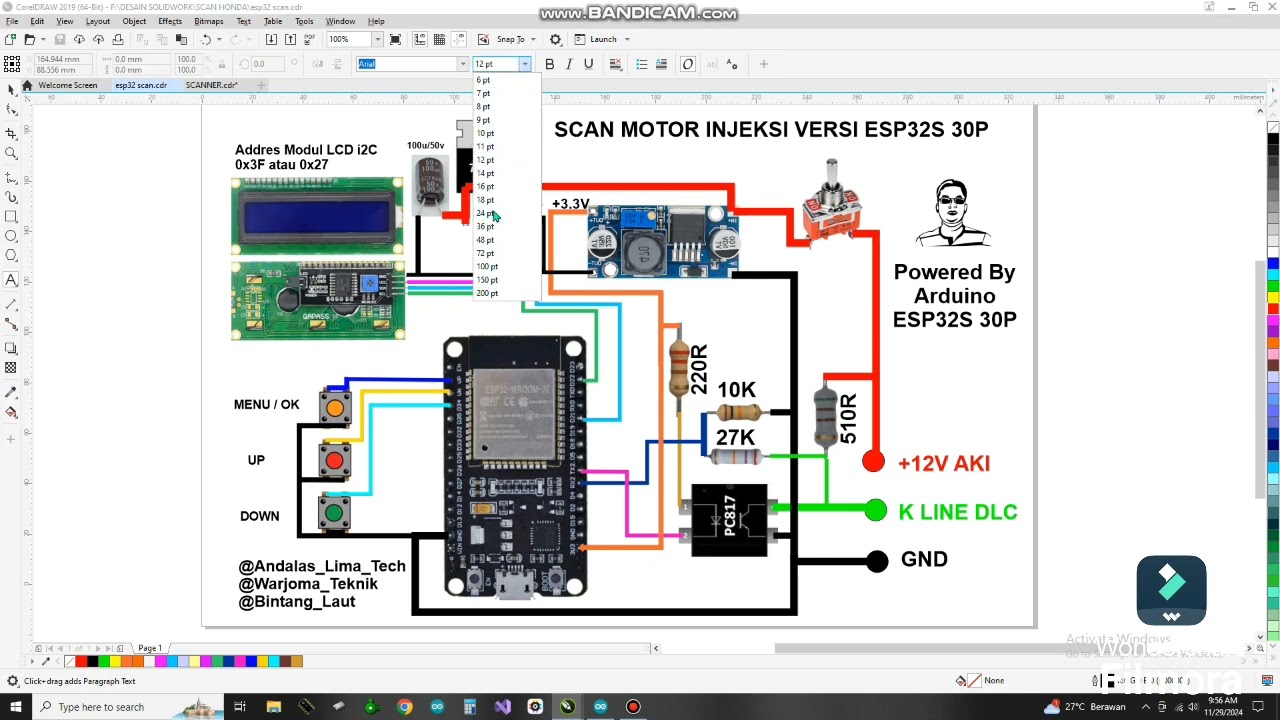Open the Layout menu

pos(98,21)
